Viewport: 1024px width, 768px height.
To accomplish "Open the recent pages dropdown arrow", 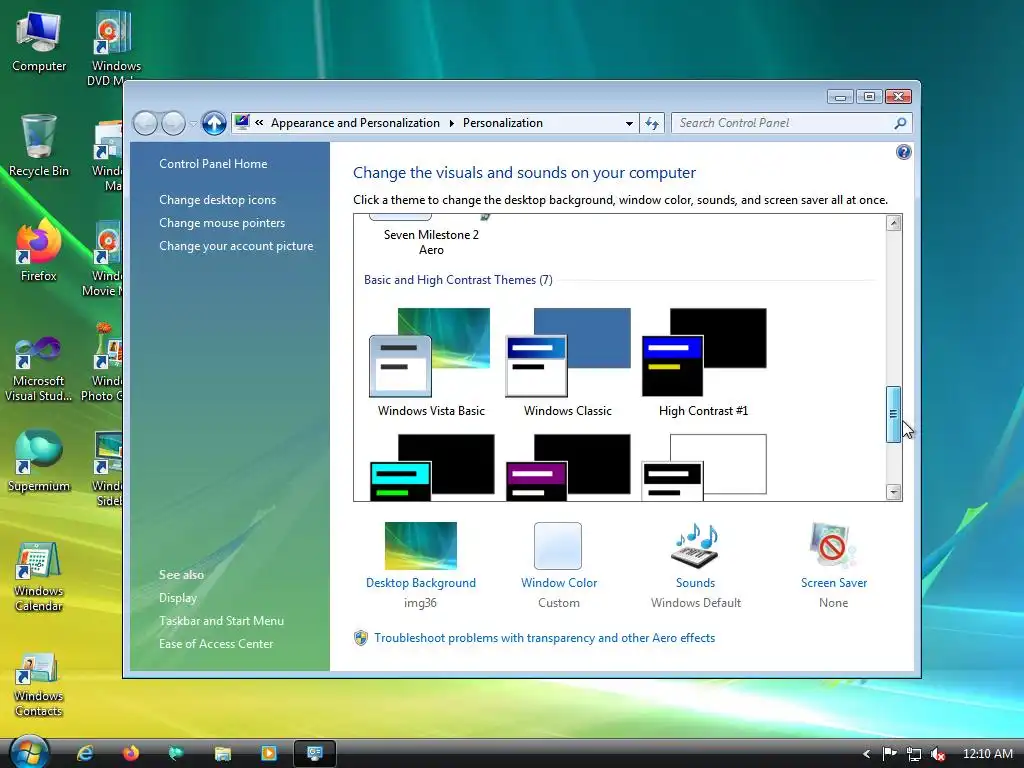I will click(193, 123).
